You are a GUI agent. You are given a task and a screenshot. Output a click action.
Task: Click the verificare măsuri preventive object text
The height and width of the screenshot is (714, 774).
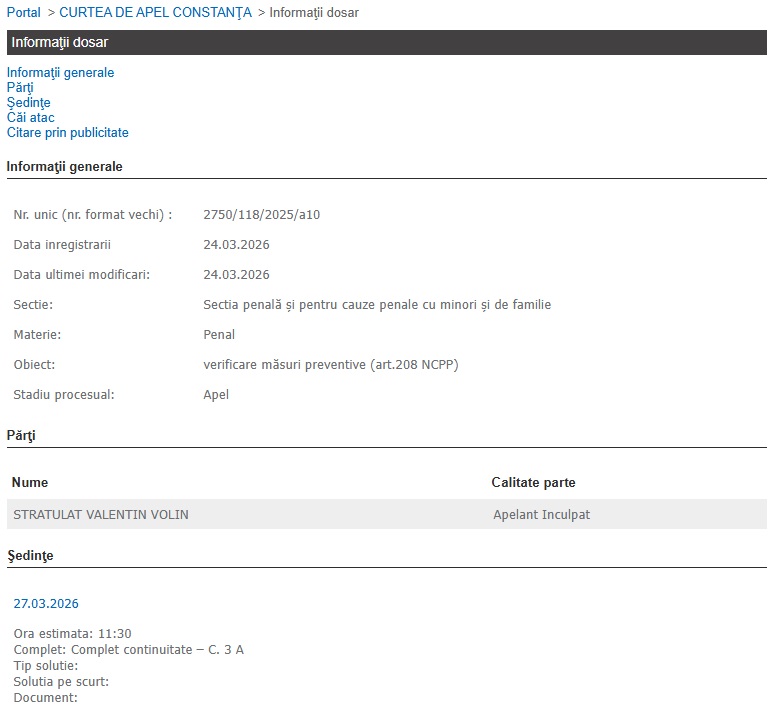pos(330,365)
